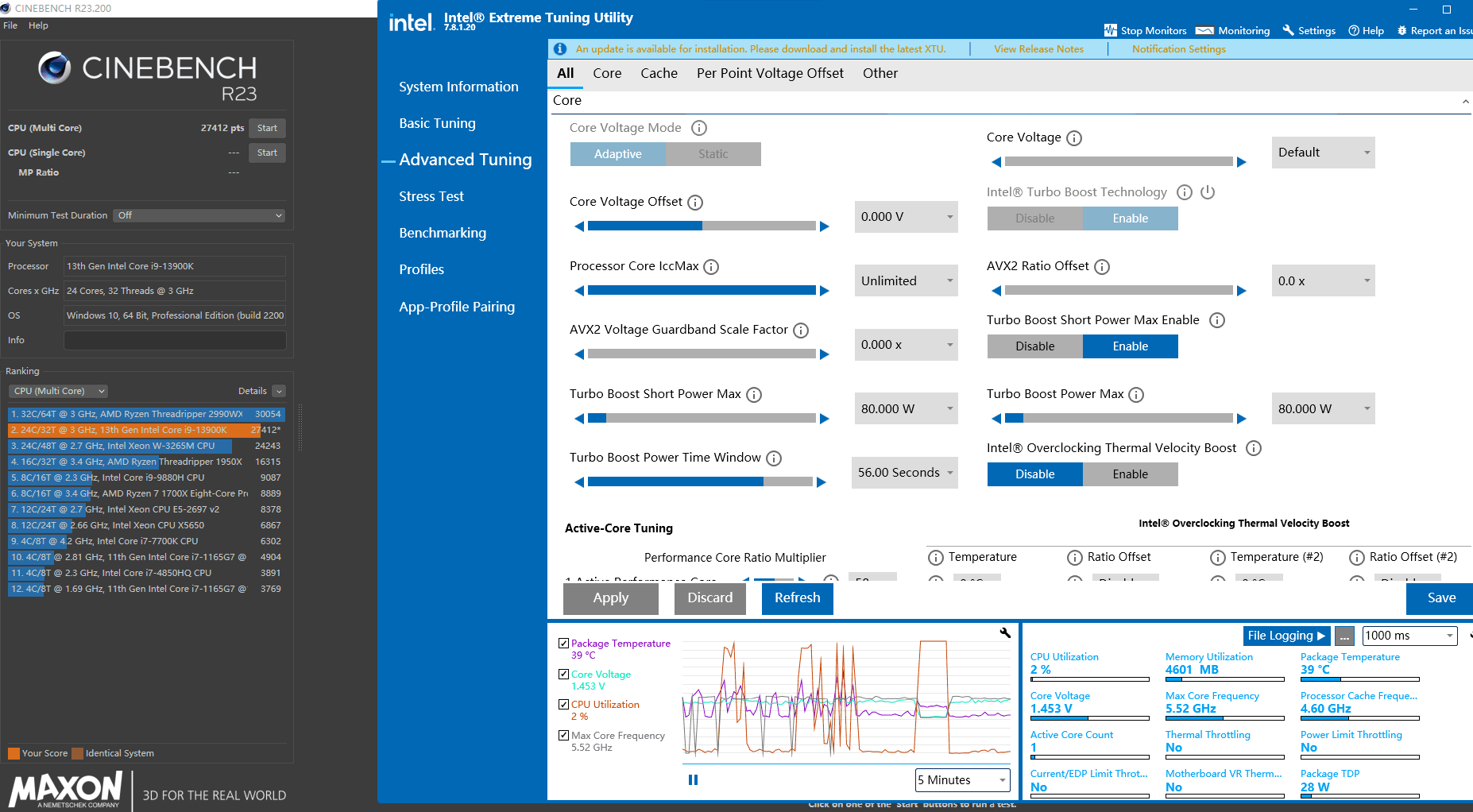1473x812 pixels.
Task: Switch to Per Point Voltage Offset tab
Action: [770, 74]
